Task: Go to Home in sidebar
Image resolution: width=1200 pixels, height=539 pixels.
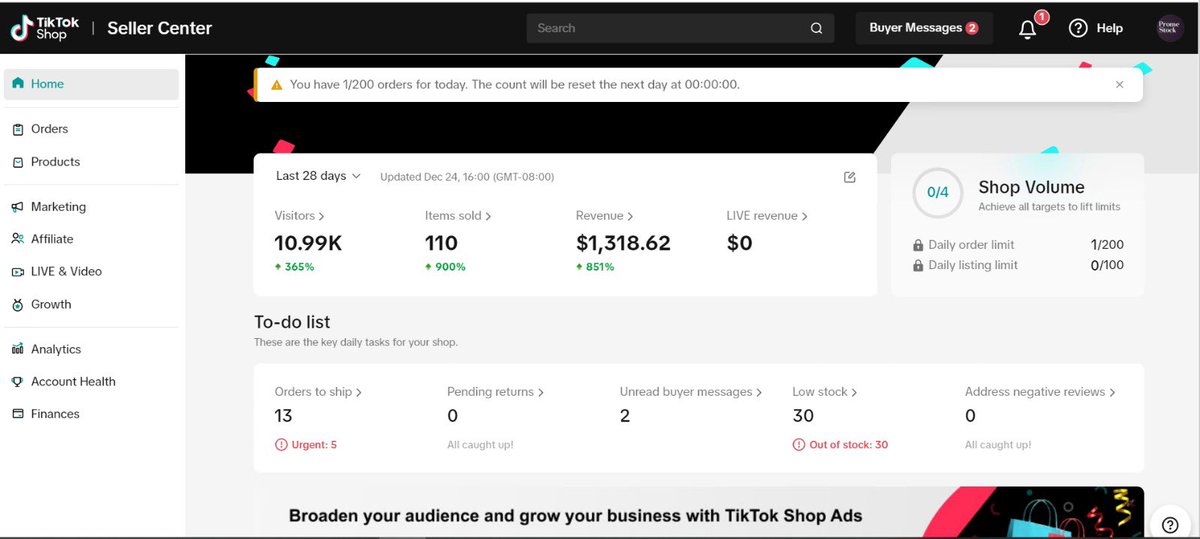Action: coord(91,84)
